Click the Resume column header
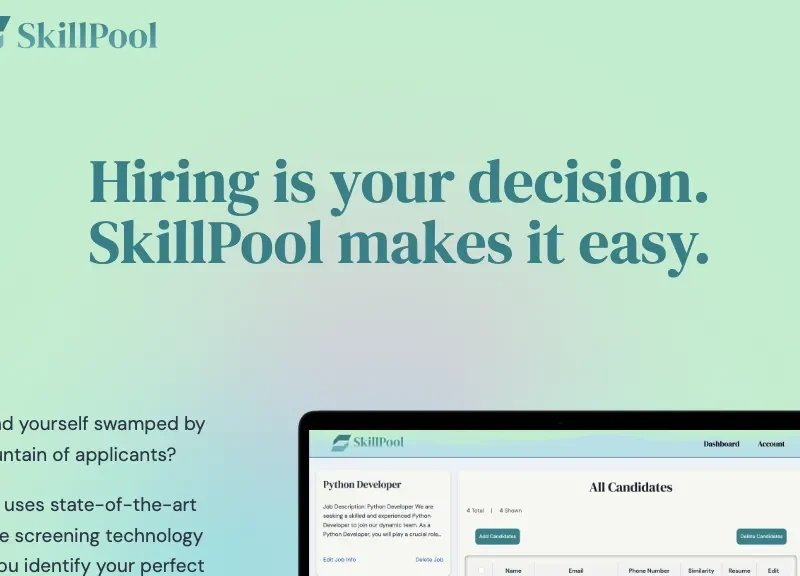This screenshot has height=576, width=800. pos(739,571)
